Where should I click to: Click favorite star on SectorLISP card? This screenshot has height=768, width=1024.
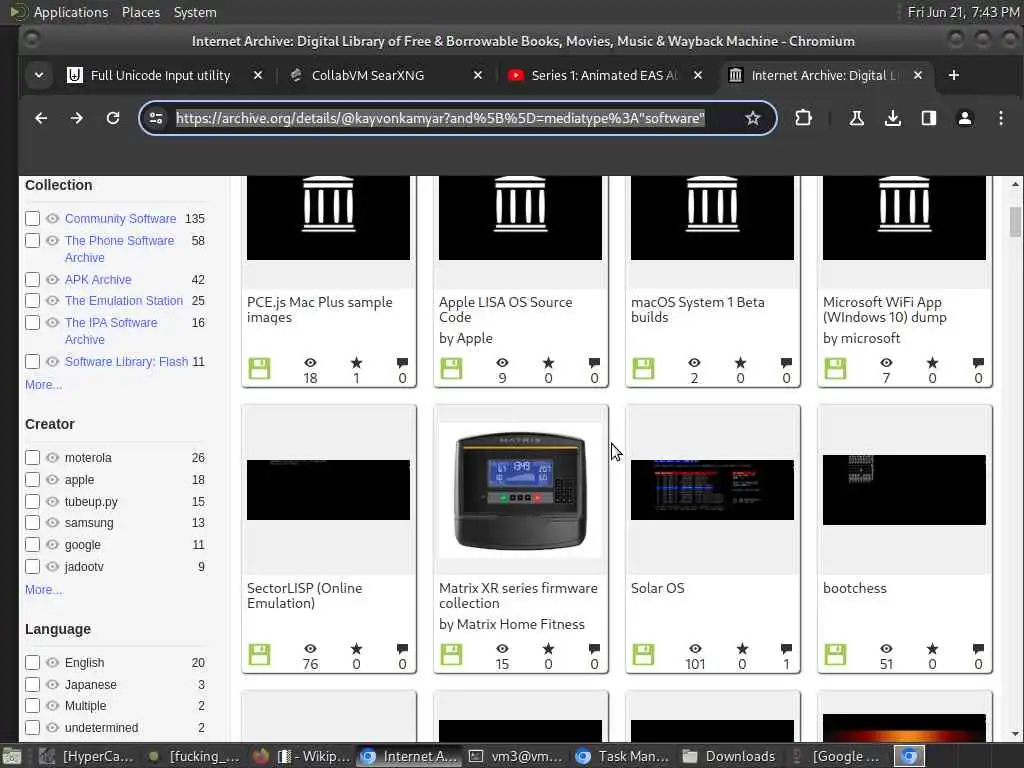point(356,648)
